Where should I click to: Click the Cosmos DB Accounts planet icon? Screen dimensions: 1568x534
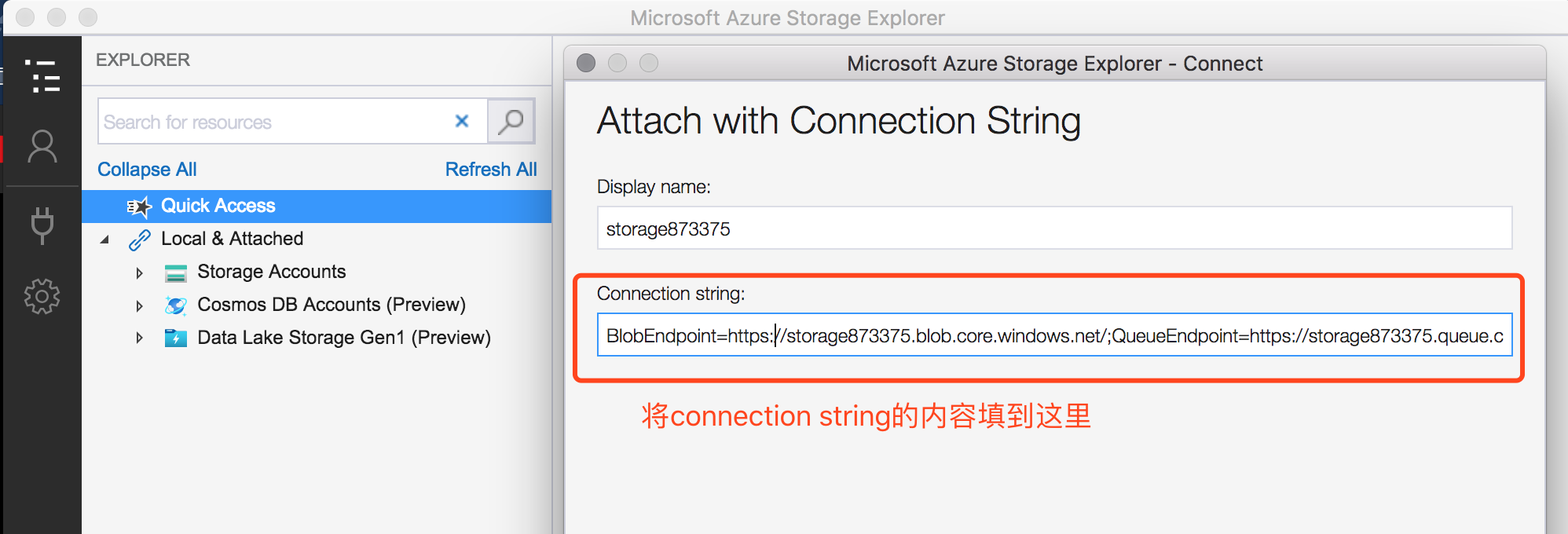[x=176, y=305]
